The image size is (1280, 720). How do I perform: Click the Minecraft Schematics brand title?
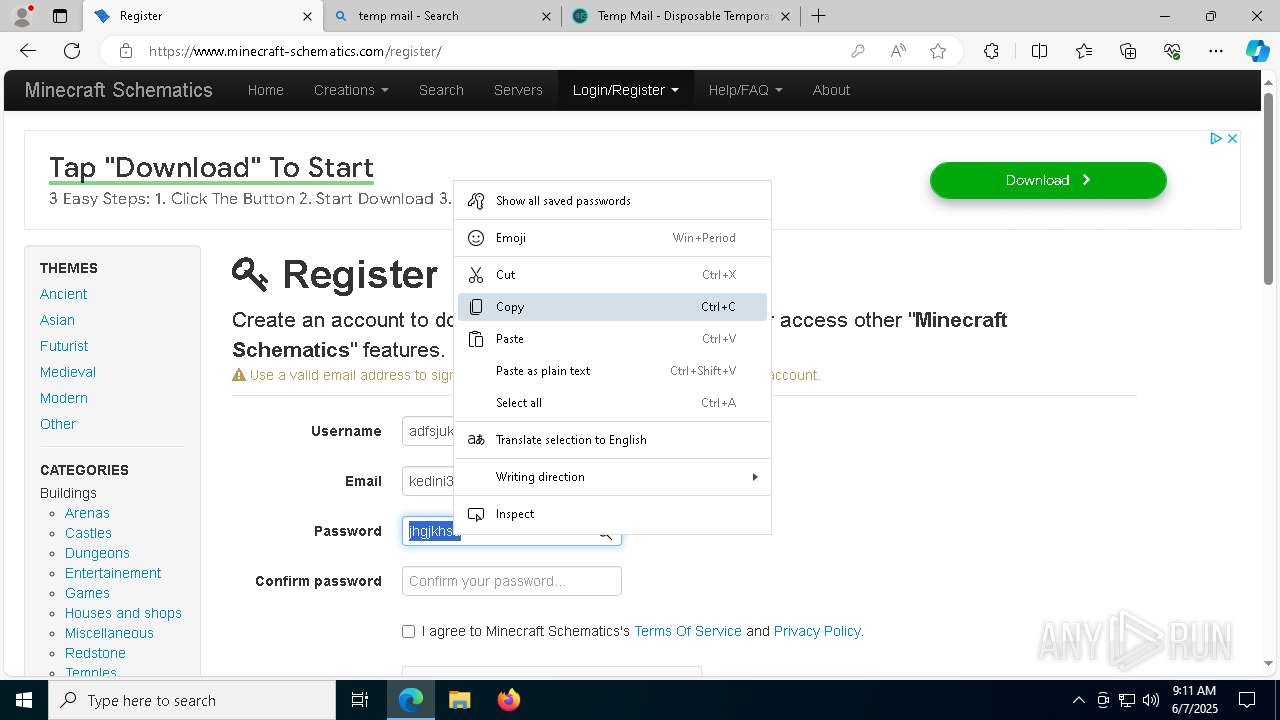pyautogui.click(x=118, y=90)
